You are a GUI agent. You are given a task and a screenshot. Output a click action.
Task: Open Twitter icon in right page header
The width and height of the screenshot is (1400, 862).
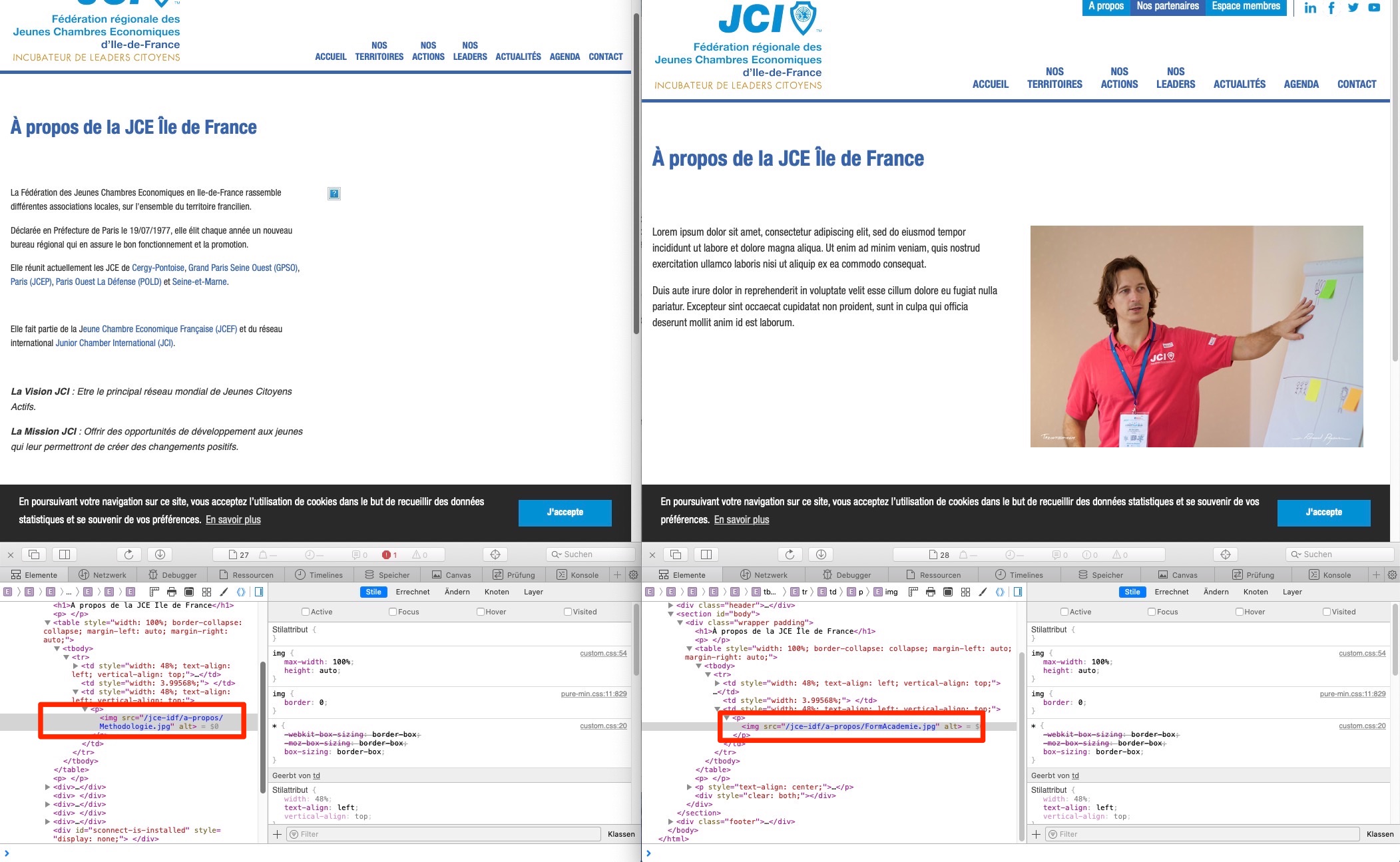click(1353, 8)
